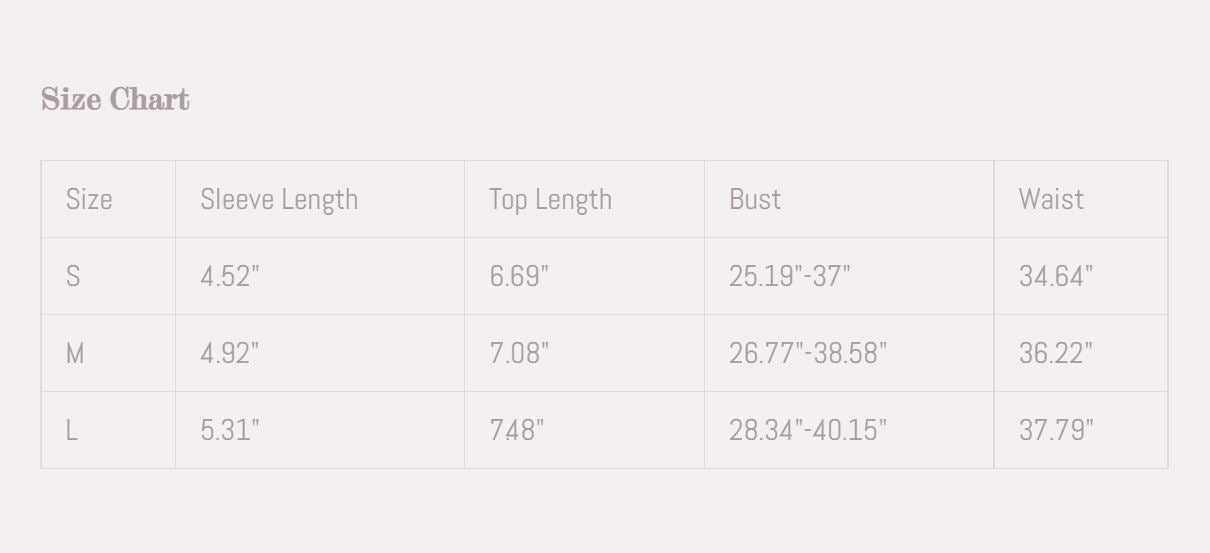The width and height of the screenshot is (1210, 553).
Task: Click top length value 7.08"
Action: click(519, 353)
